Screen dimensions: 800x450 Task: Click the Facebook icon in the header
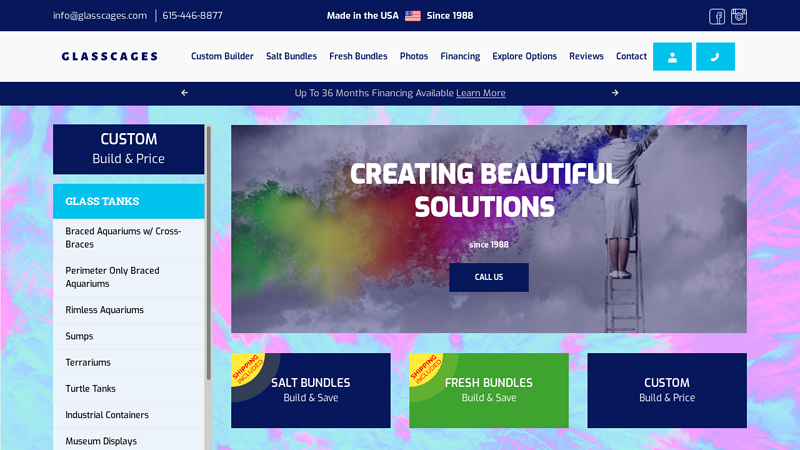tap(717, 16)
